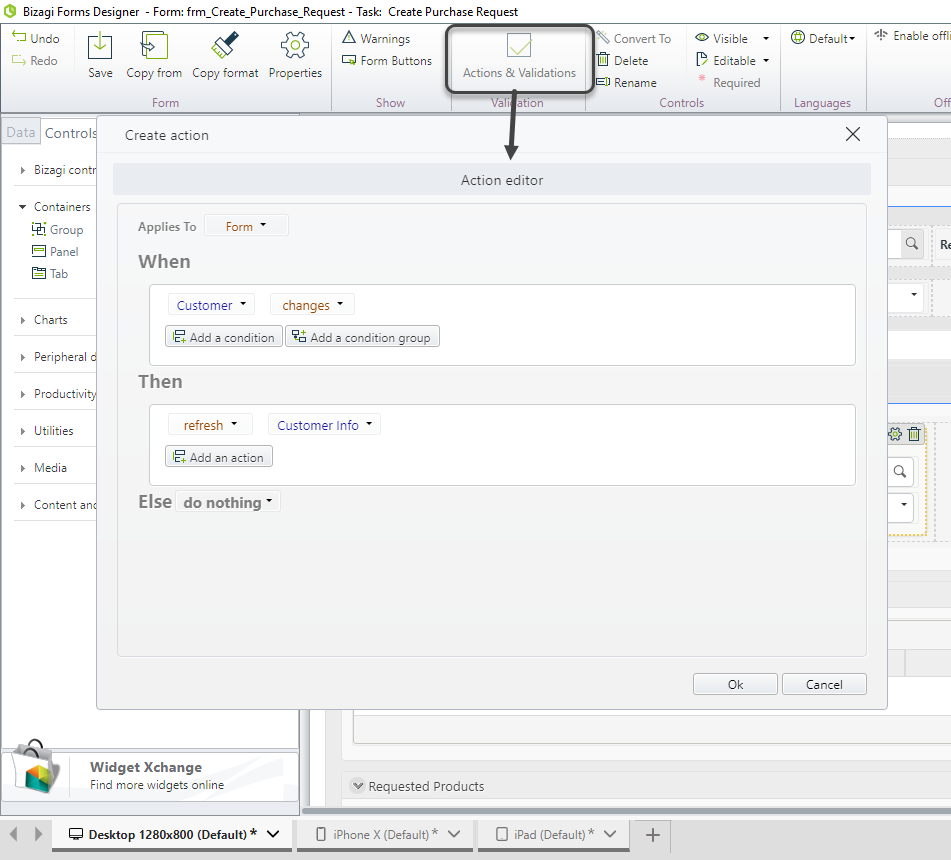Show form Warnings
This screenshot has width=951, height=860.
click(x=376, y=38)
